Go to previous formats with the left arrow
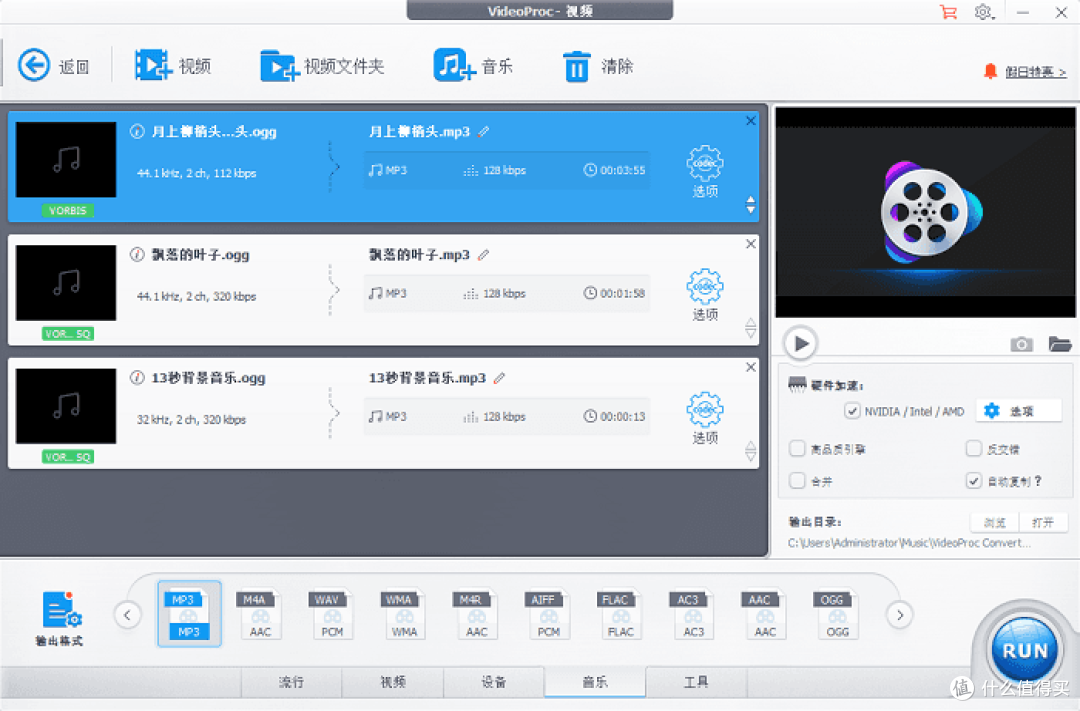Screen dimensions: 1080x711 pos(127,615)
